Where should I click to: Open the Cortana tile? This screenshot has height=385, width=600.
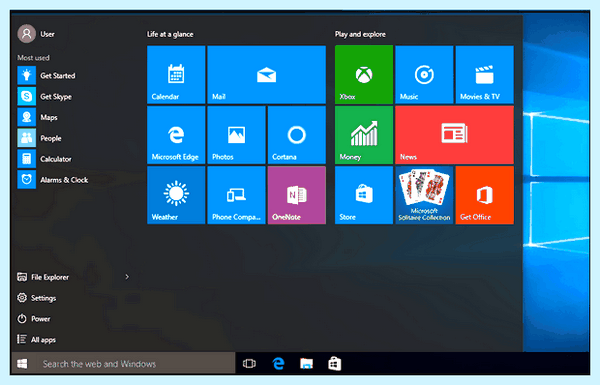[x=297, y=135]
